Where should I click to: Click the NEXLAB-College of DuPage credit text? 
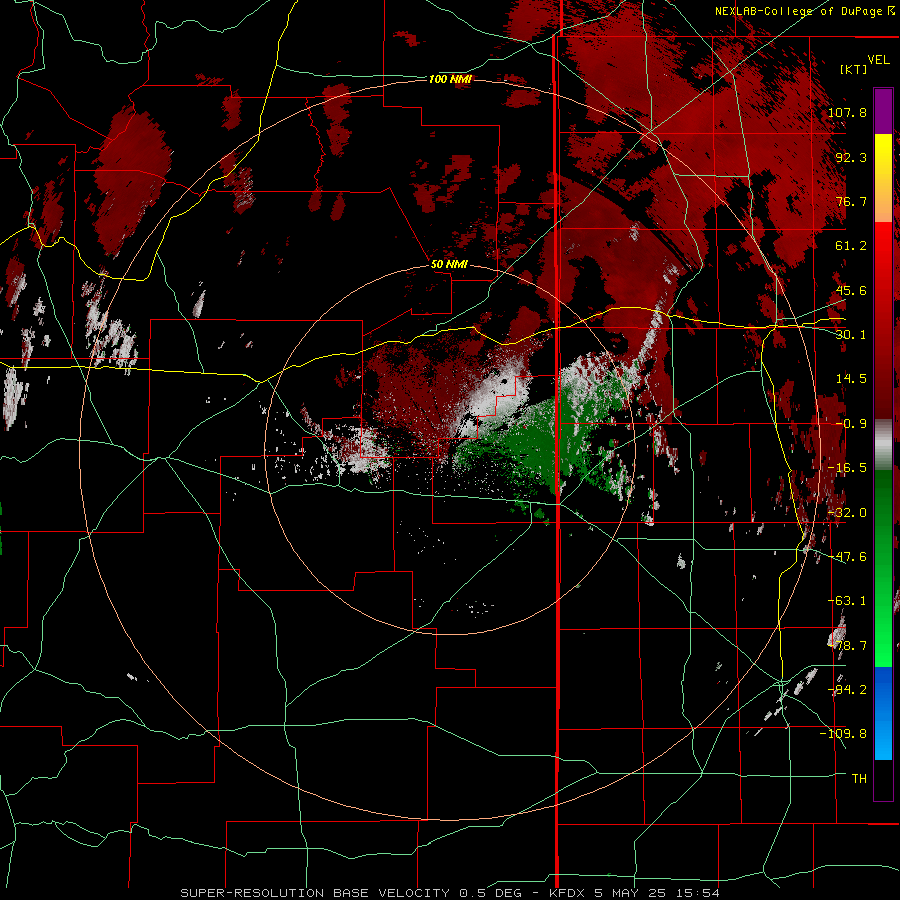point(804,11)
